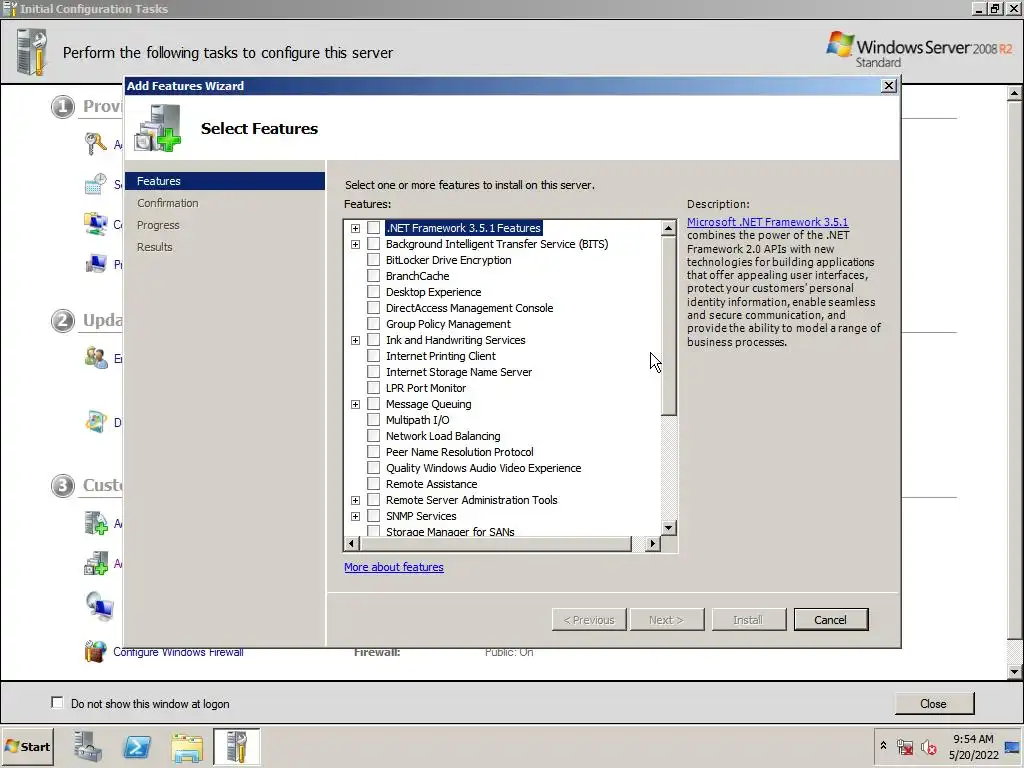The height and width of the screenshot is (768, 1024).
Task: Click the automatic updating users icon
Action: 95,358
